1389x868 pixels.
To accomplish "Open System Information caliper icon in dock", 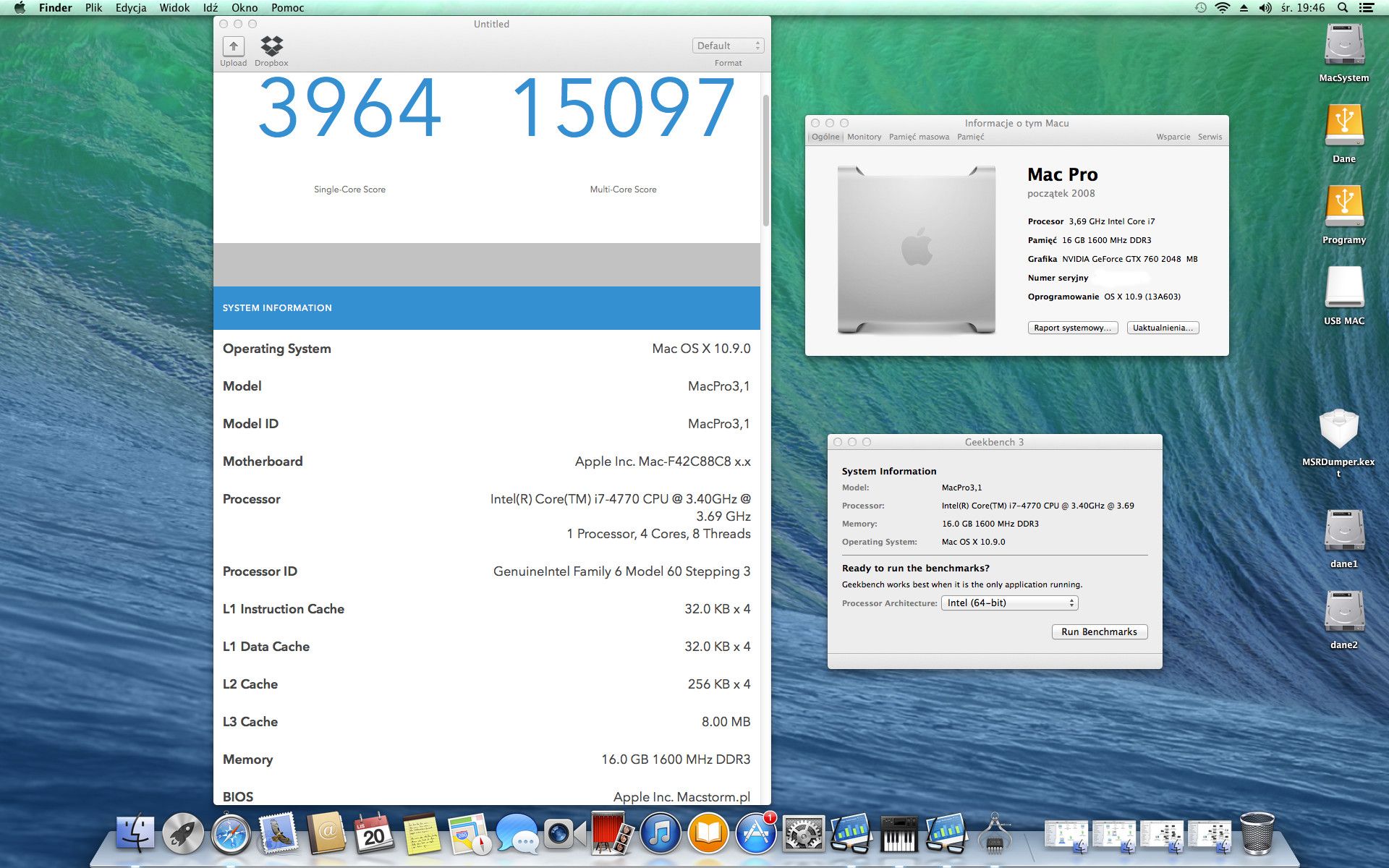I will tap(995, 833).
